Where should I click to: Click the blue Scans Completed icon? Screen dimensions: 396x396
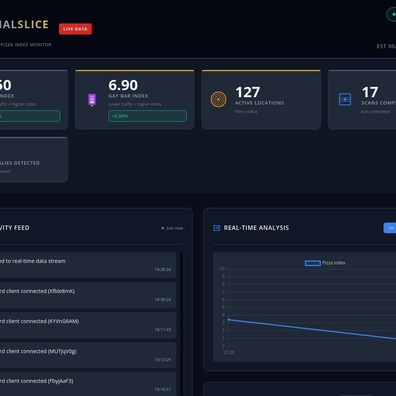pos(345,99)
